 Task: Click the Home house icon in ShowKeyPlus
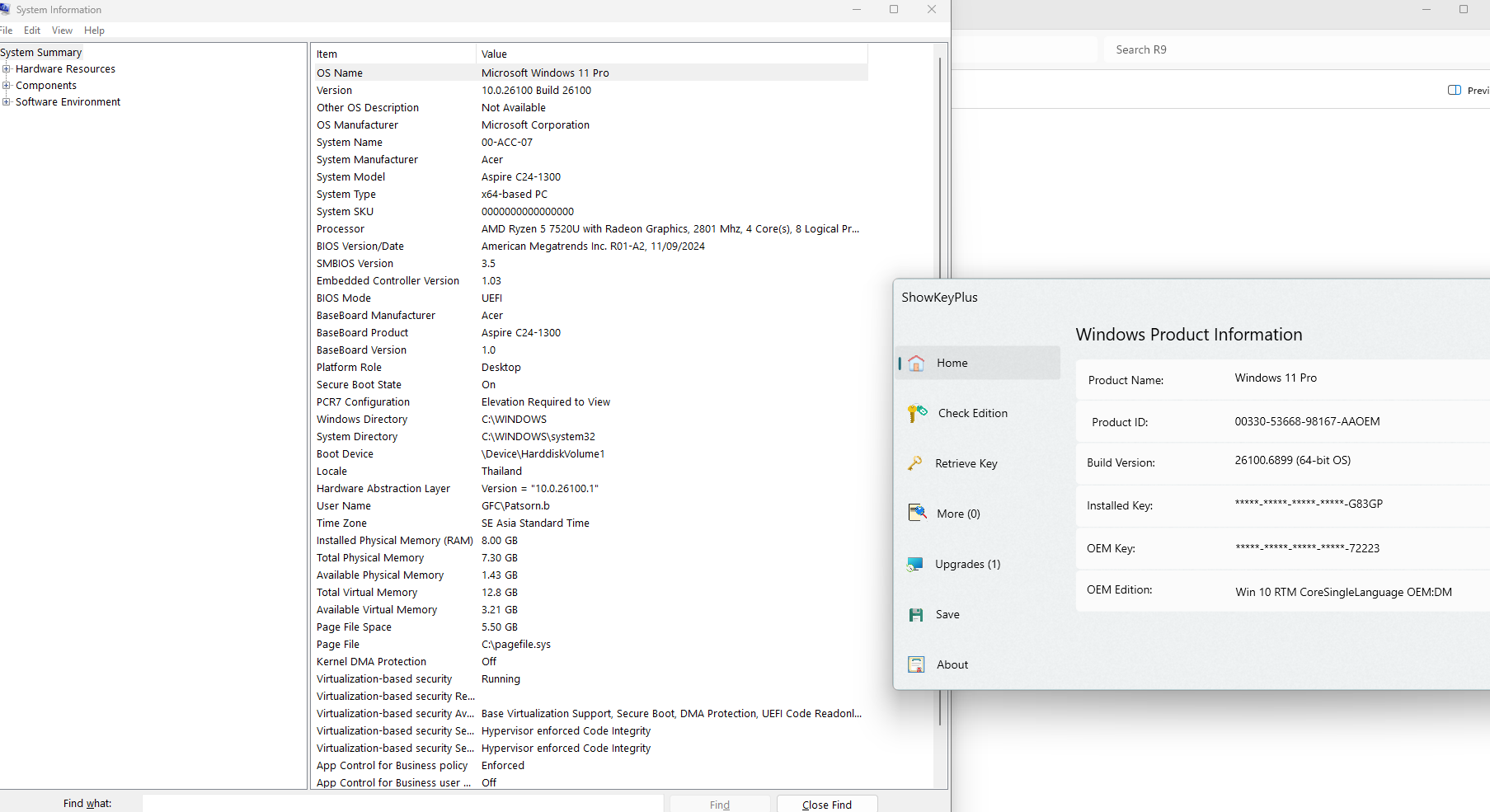(916, 364)
